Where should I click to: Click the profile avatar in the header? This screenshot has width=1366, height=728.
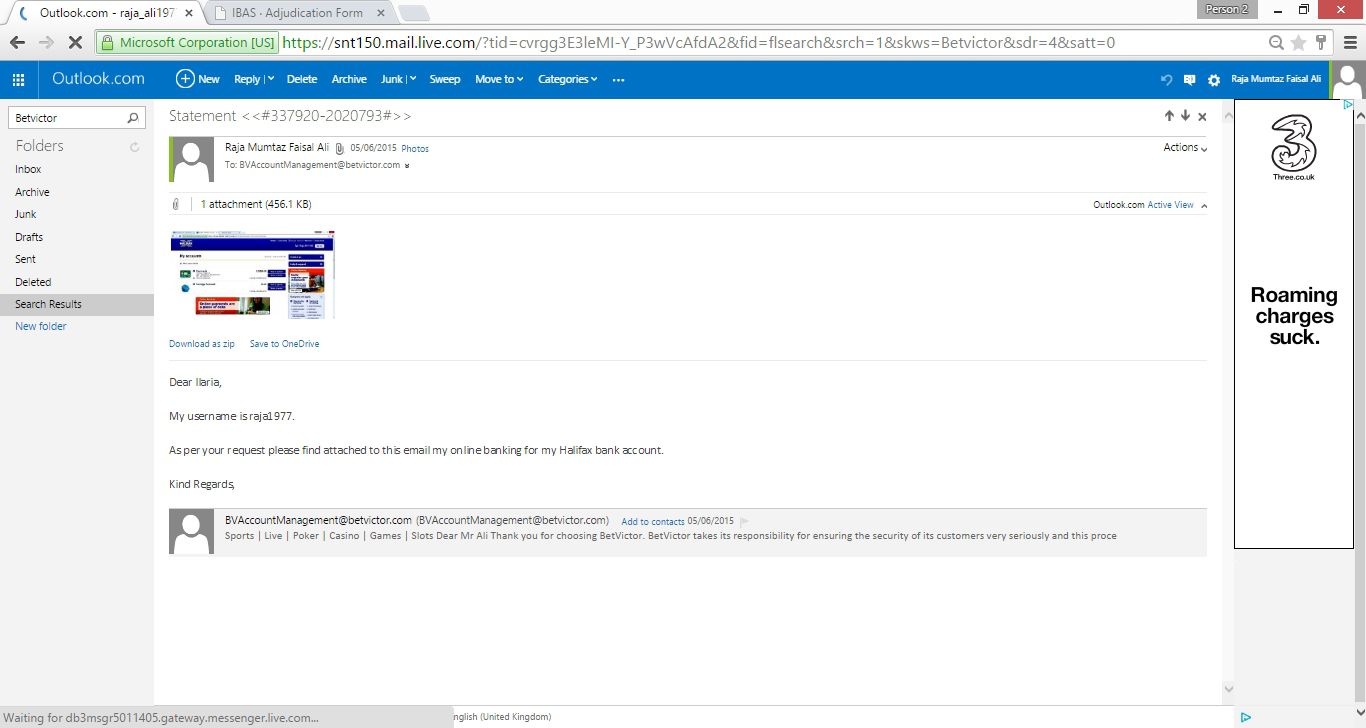point(1349,80)
